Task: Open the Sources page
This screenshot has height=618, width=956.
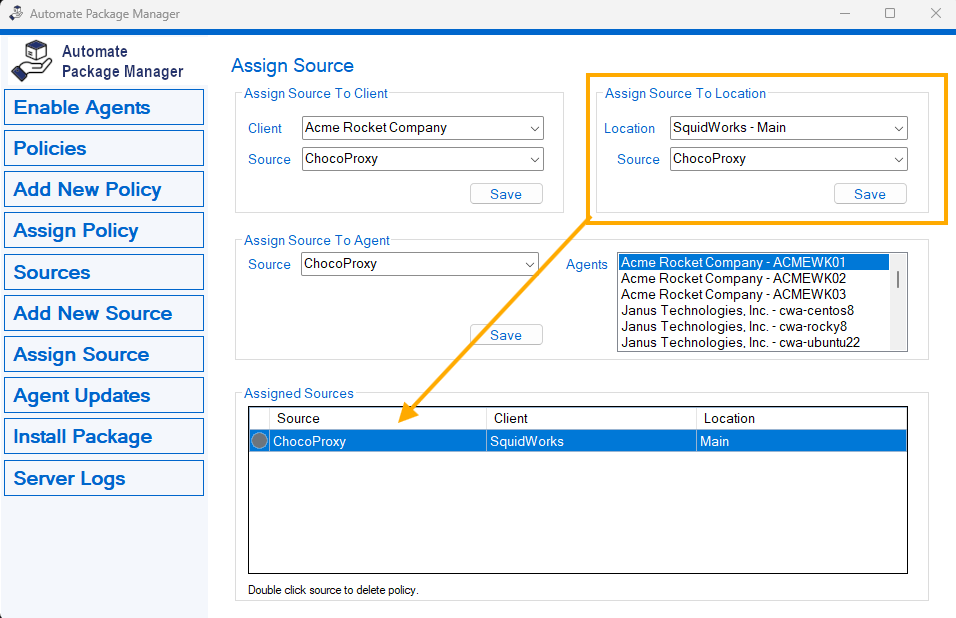Action: coord(104,272)
